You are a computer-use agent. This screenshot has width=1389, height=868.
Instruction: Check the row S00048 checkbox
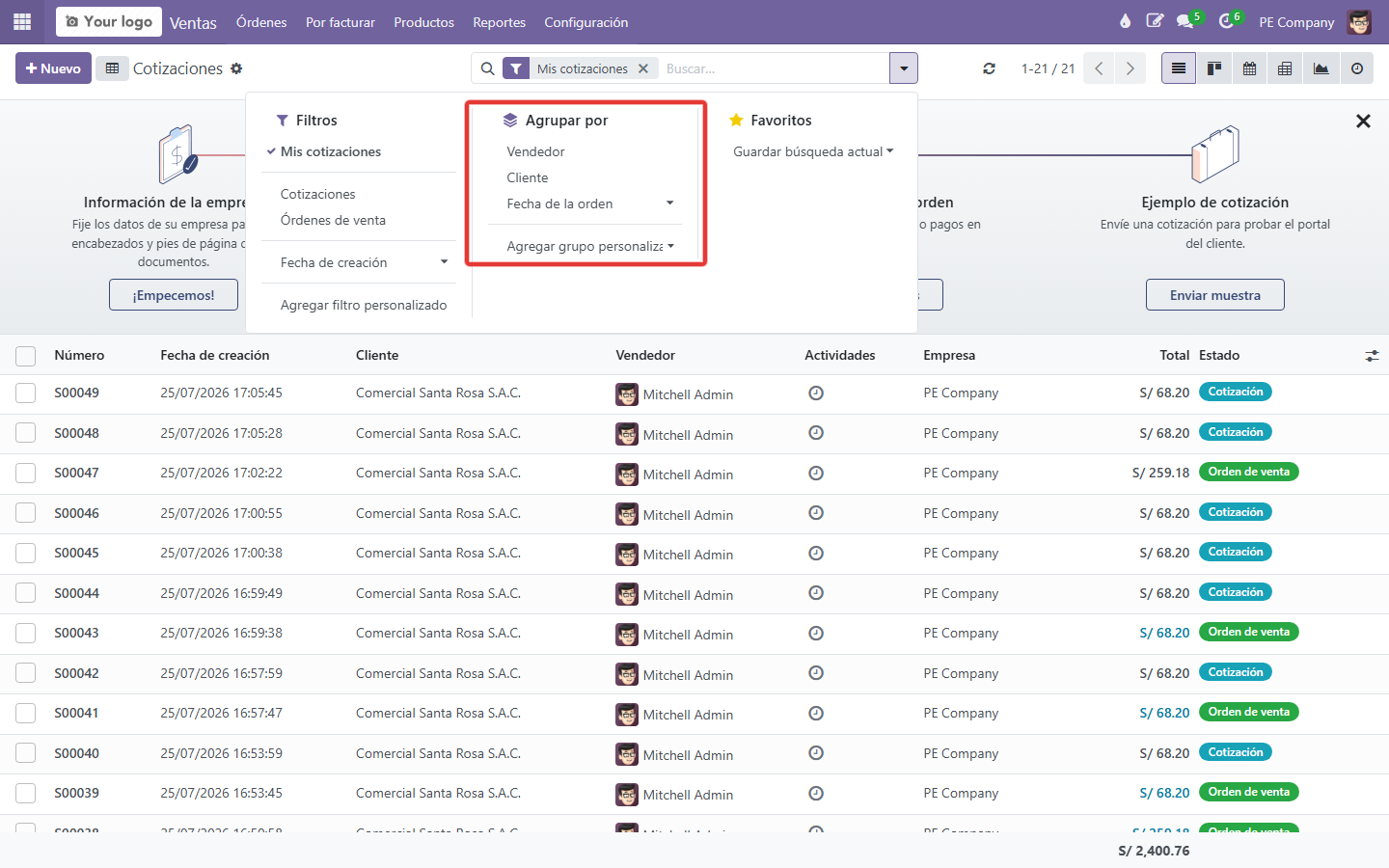click(x=26, y=433)
